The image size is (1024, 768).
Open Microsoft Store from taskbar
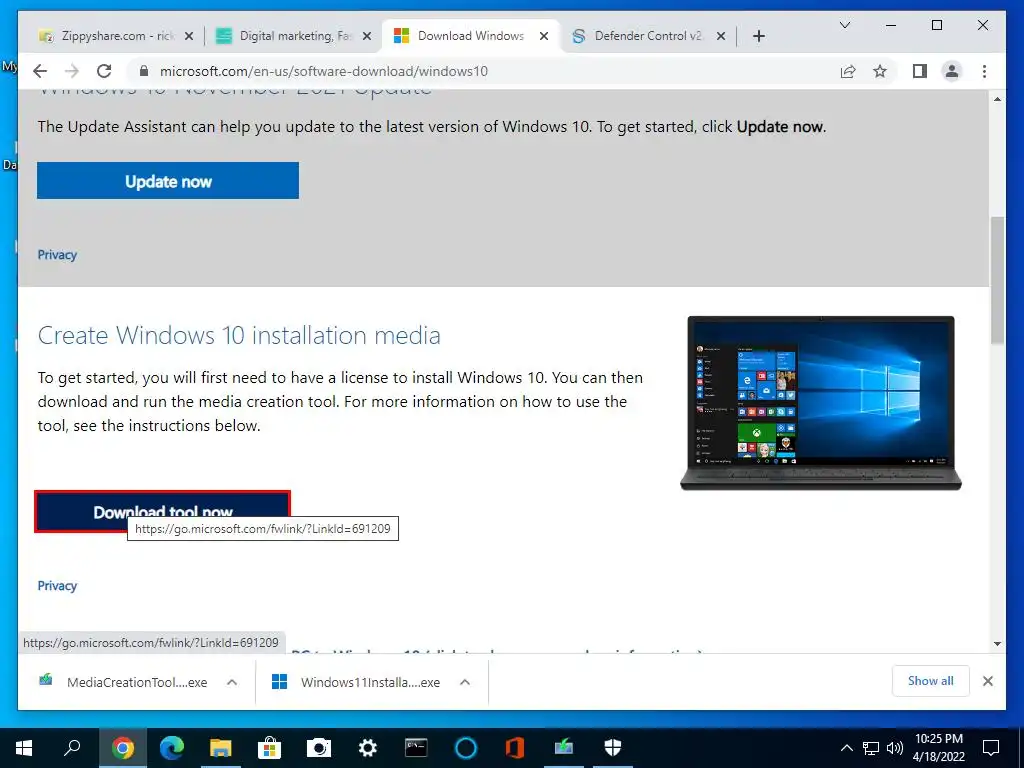click(x=269, y=748)
